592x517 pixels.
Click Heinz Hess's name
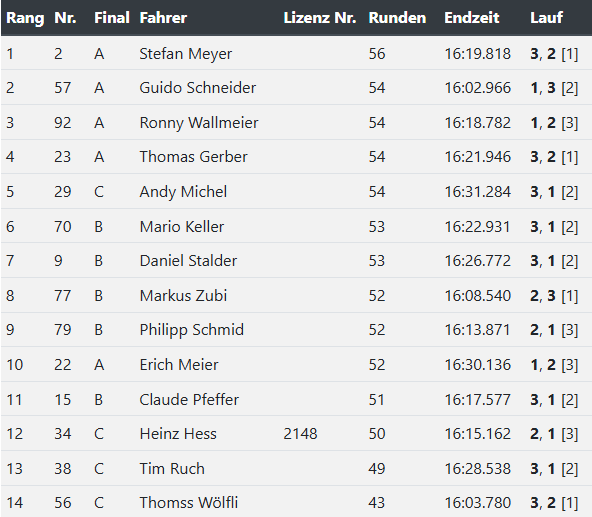pyautogui.click(x=178, y=434)
